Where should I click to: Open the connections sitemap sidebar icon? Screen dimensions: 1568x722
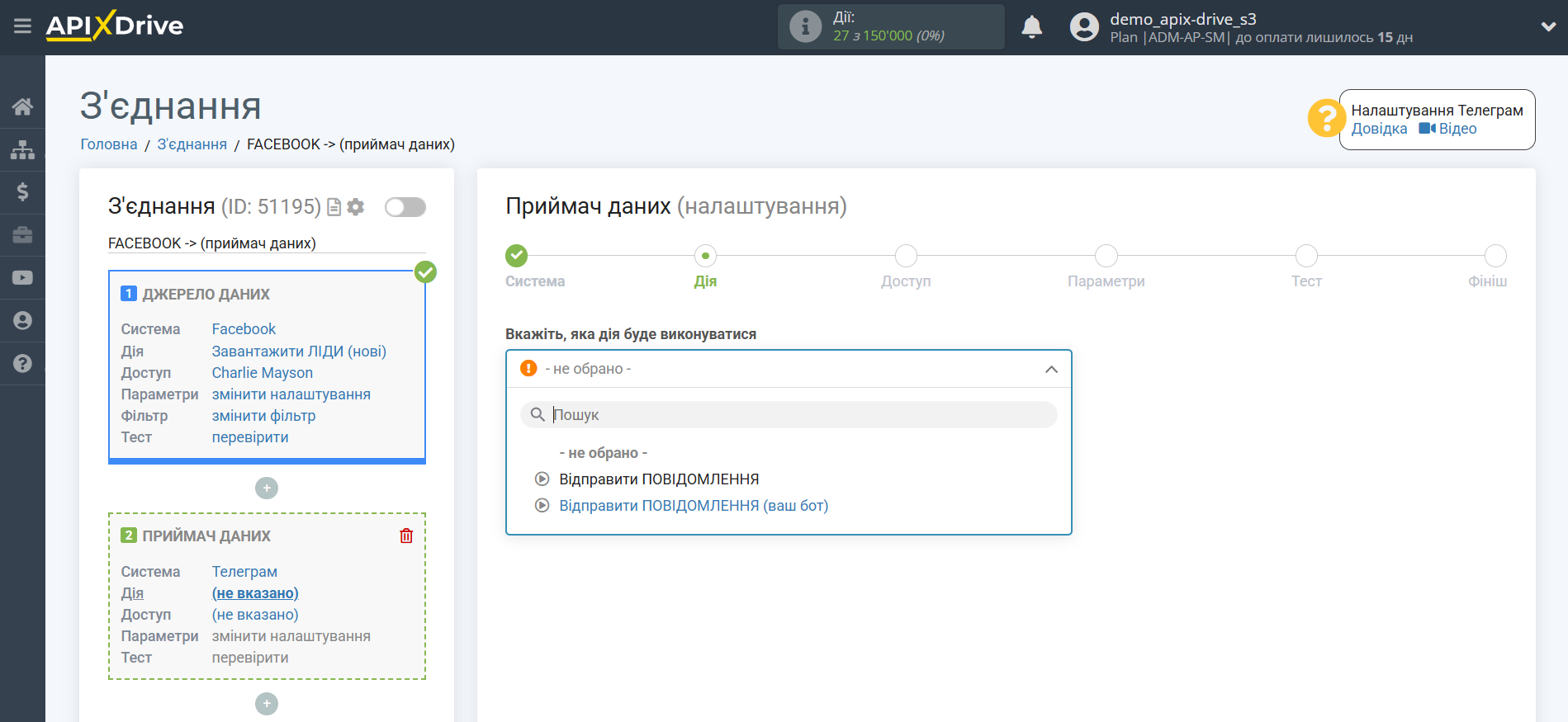click(22, 149)
